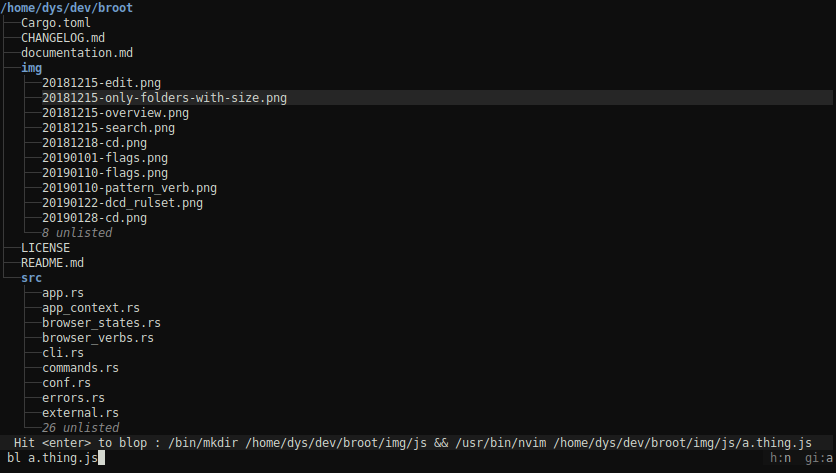
Task: Click the highlighted only-folders-with-size.png entry
Action: 164,98
